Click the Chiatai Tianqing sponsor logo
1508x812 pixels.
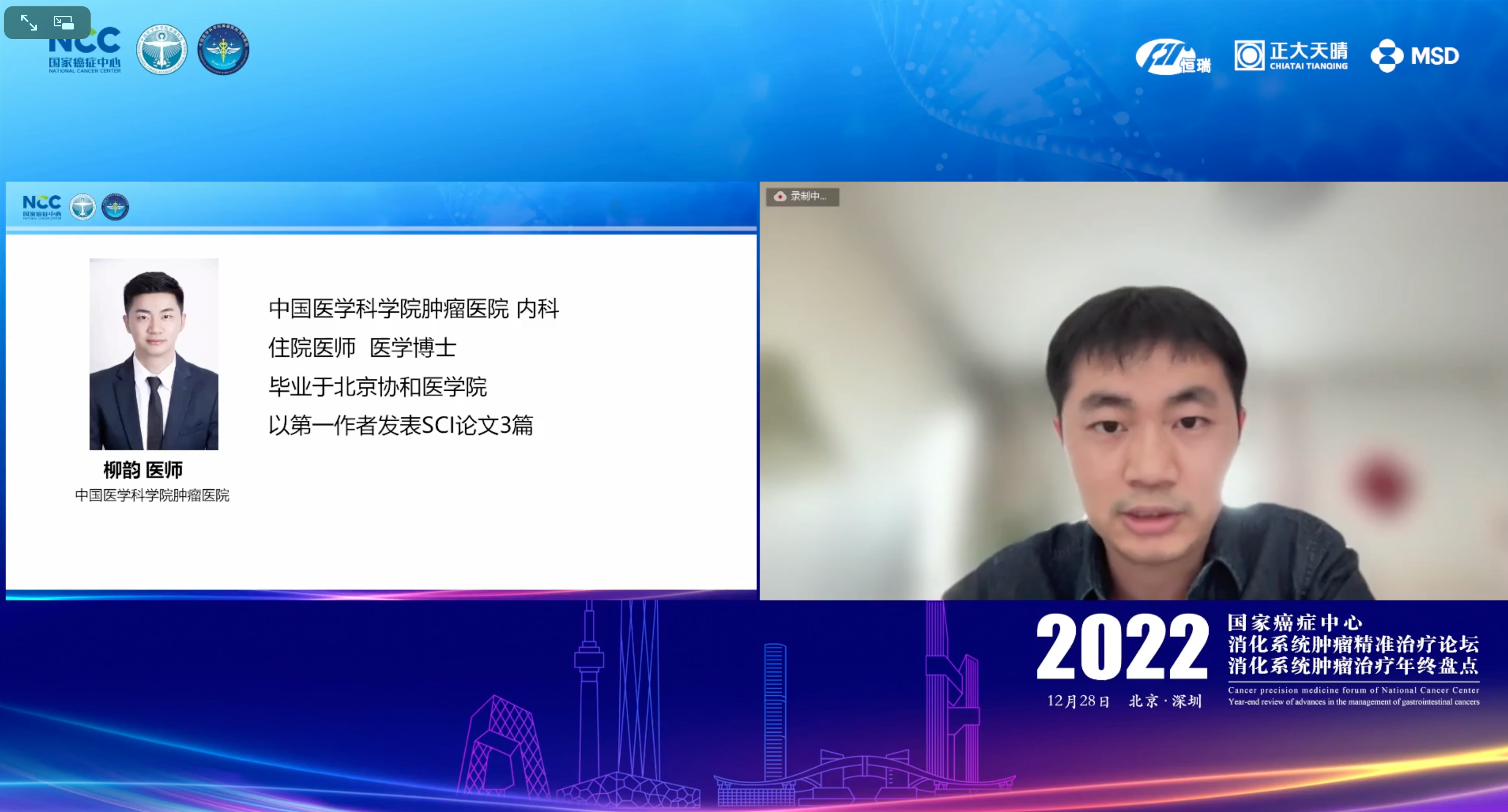click(x=1291, y=56)
